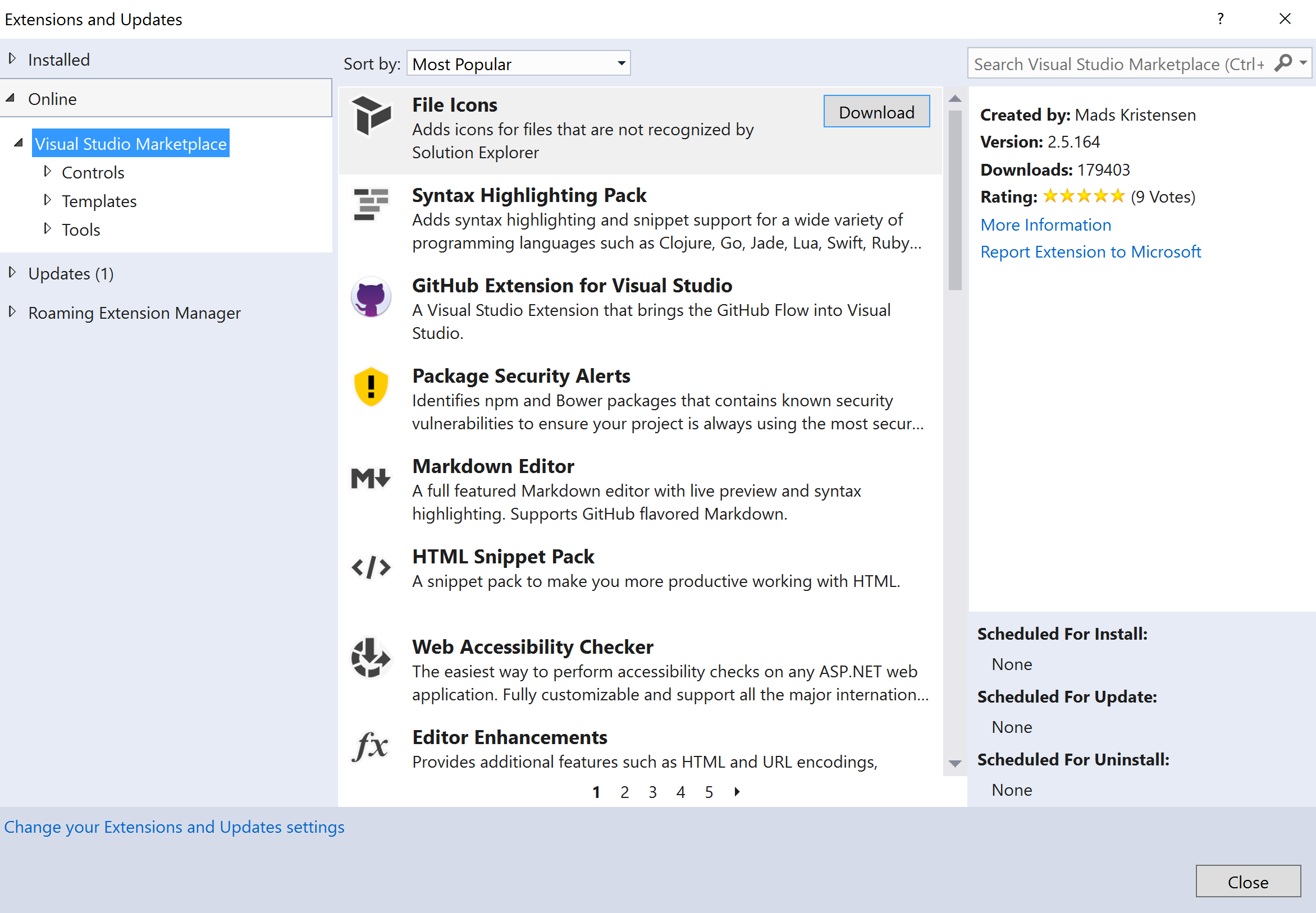Select the GitHub Extension for Visual Studio title
The image size is (1316, 913).
pyautogui.click(x=572, y=286)
